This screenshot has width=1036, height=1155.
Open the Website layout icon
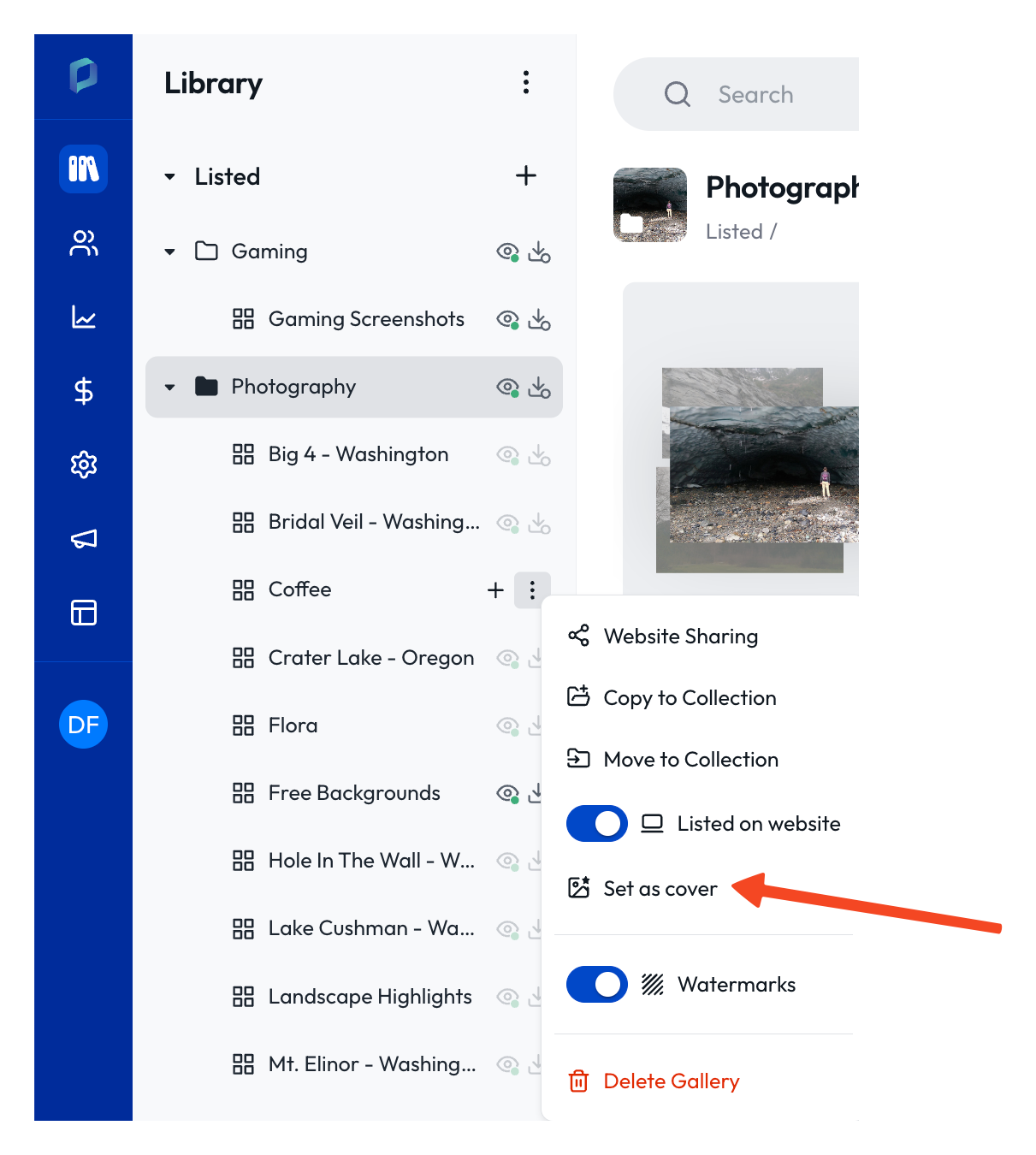pos(84,613)
